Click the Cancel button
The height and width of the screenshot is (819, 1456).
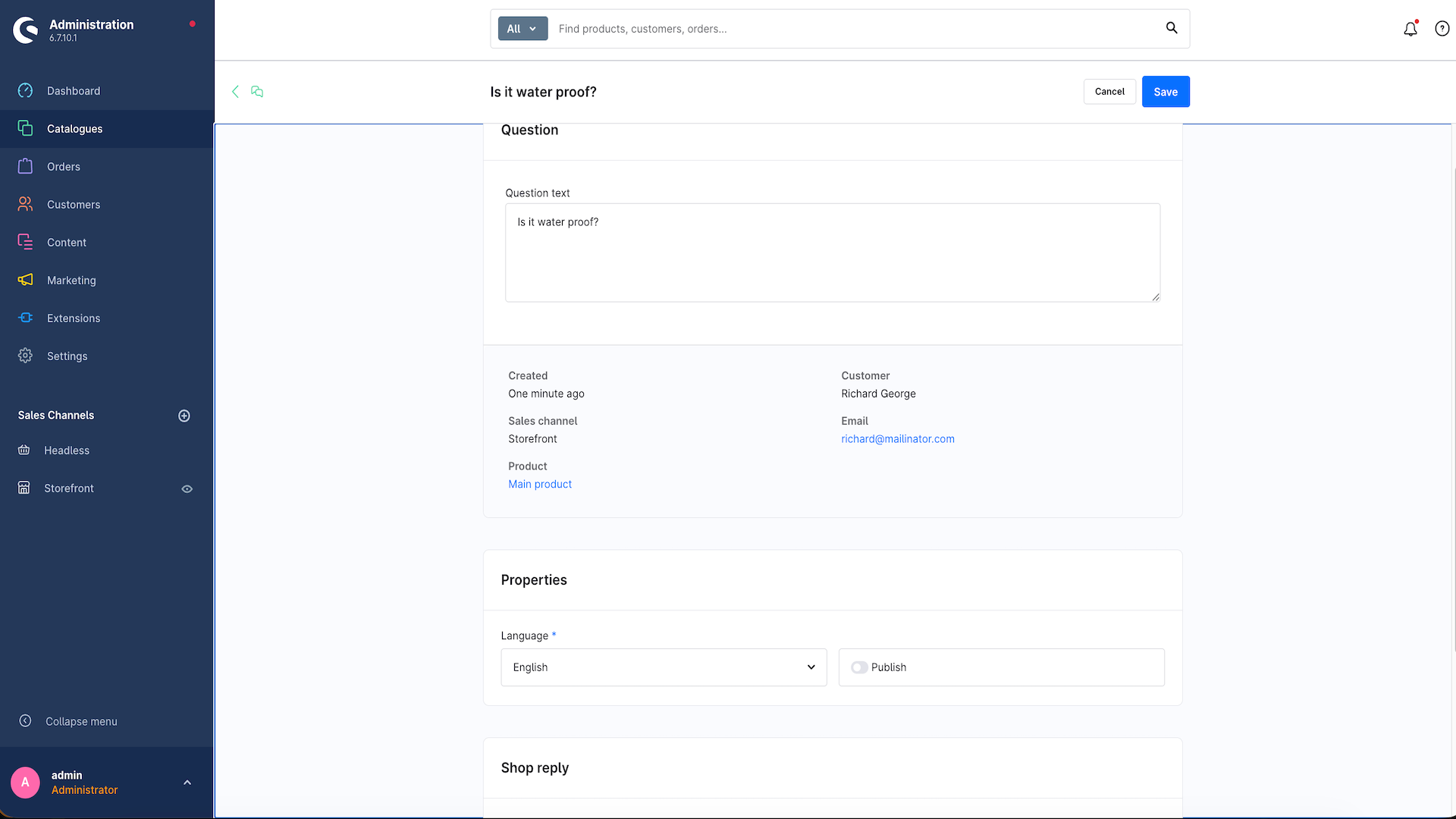coord(1109,92)
